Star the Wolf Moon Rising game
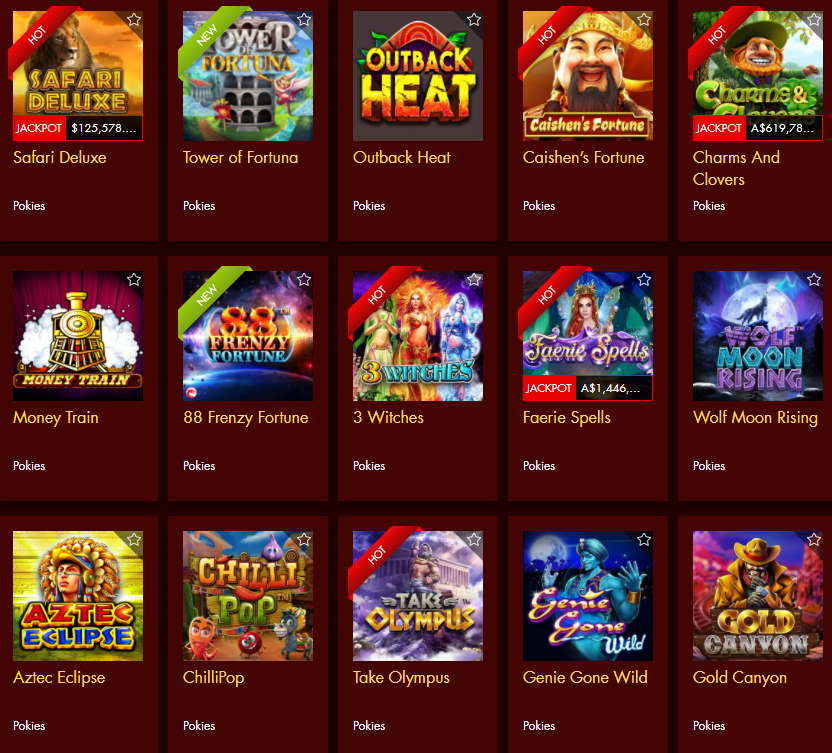Viewport: 832px width, 753px height. 814,279
